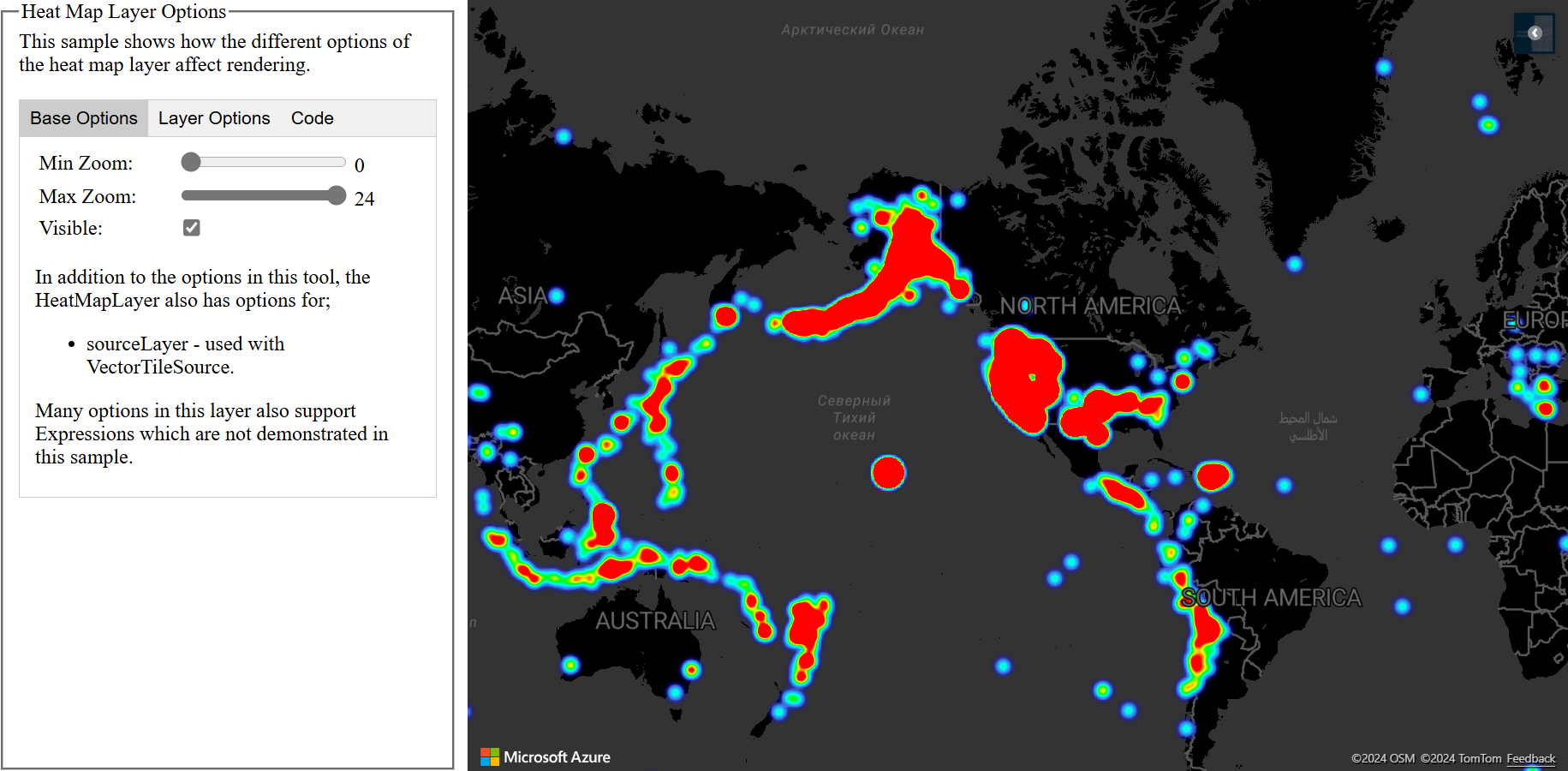This screenshot has height=771, width=1568.
Task: Click the ©2024 OSM attribution text
Action: (1383, 758)
